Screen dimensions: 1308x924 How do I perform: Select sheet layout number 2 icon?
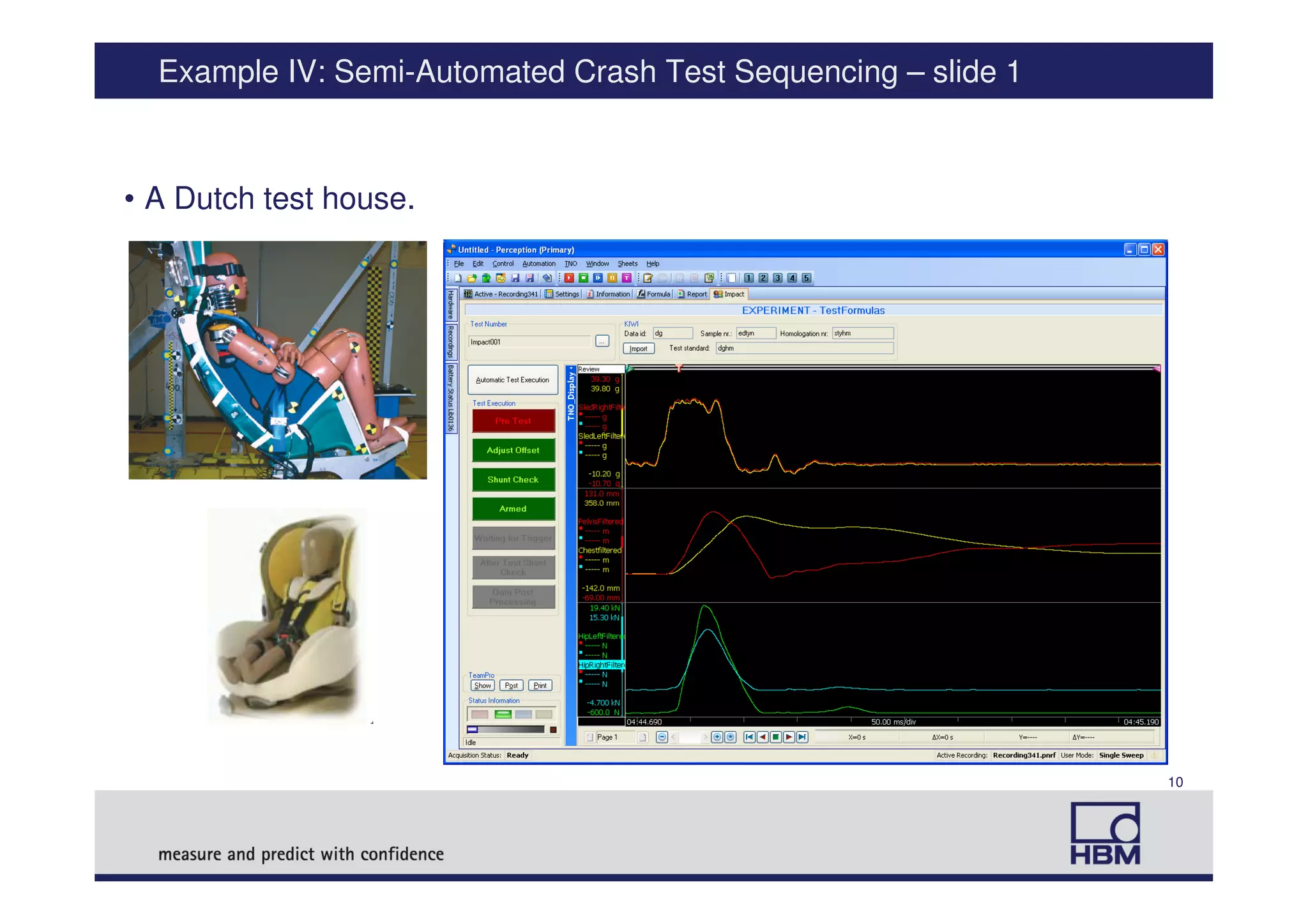click(x=763, y=278)
